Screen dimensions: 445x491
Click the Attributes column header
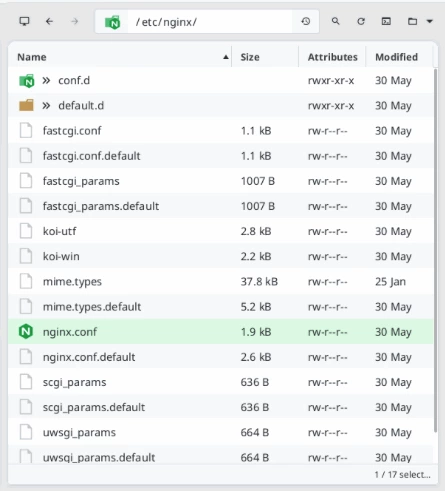333,57
